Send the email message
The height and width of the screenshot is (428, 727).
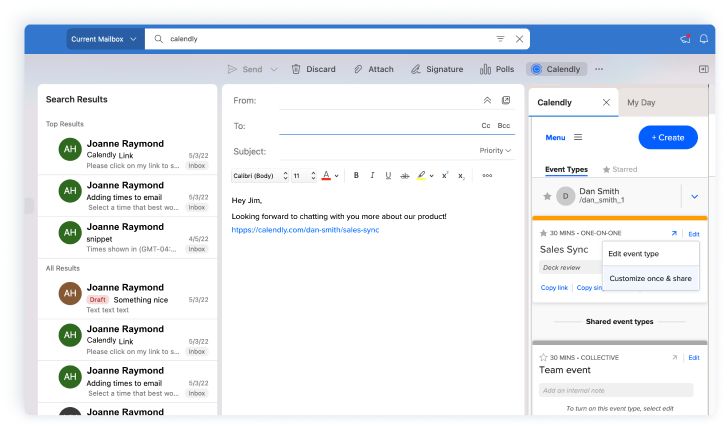click(246, 69)
